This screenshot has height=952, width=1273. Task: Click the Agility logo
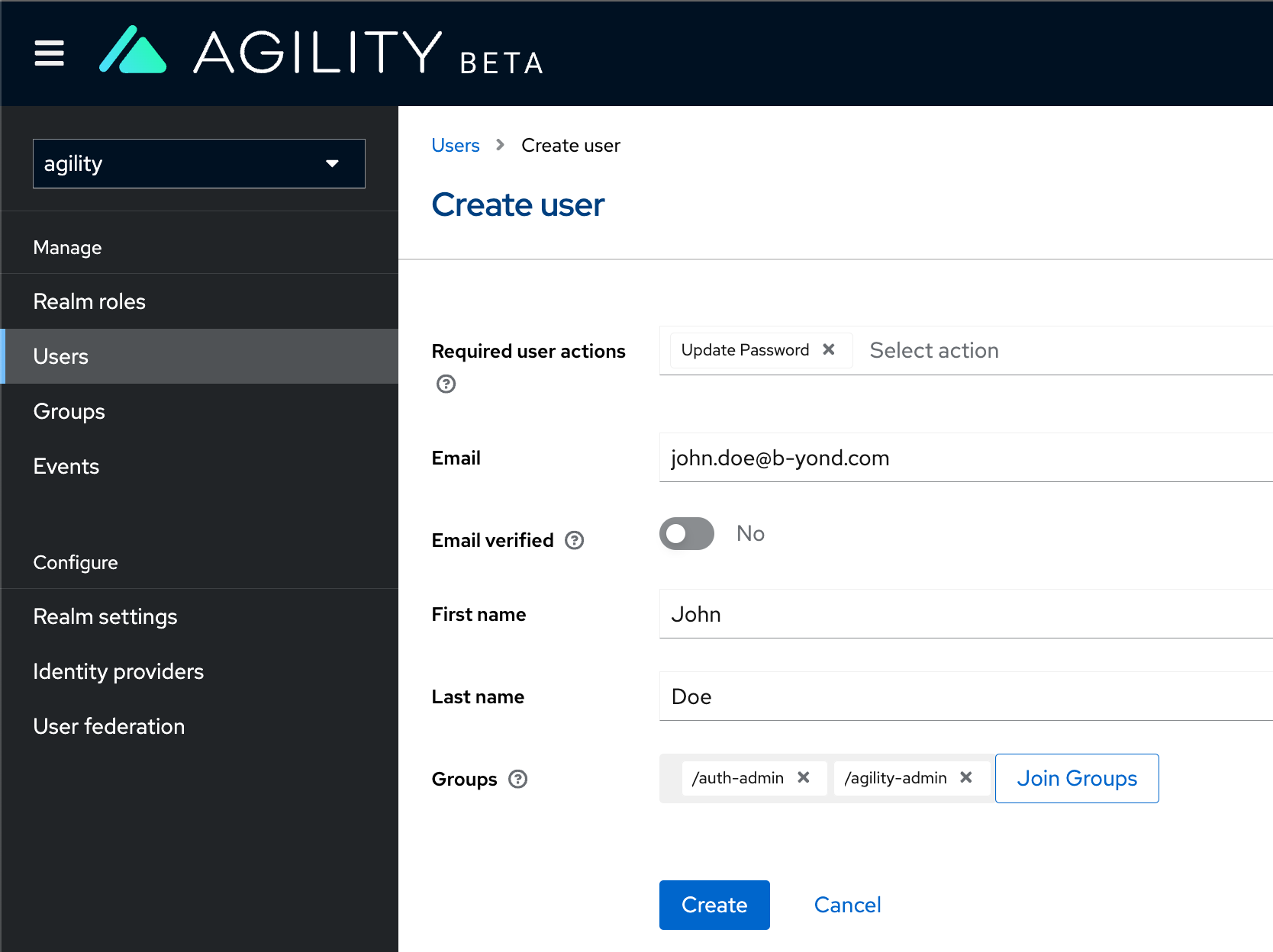pyautogui.click(x=321, y=51)
